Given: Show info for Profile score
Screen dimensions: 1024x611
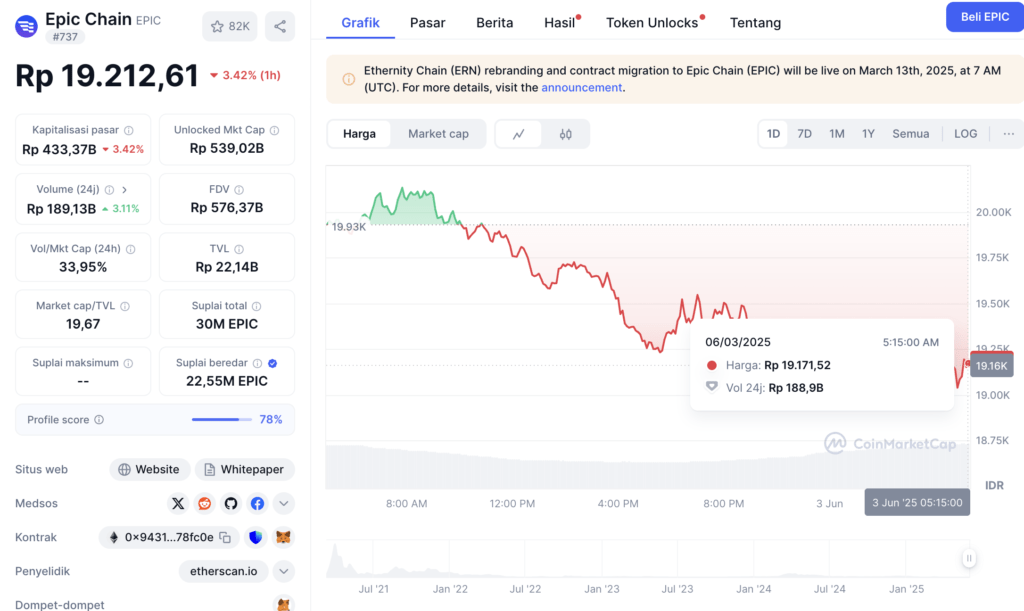Looking at the screenshot, I should click(99, 420).
